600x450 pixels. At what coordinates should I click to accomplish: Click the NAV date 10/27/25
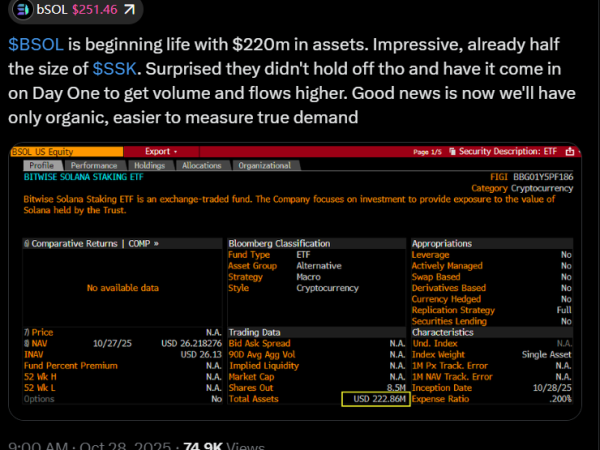tap(112, 343)
